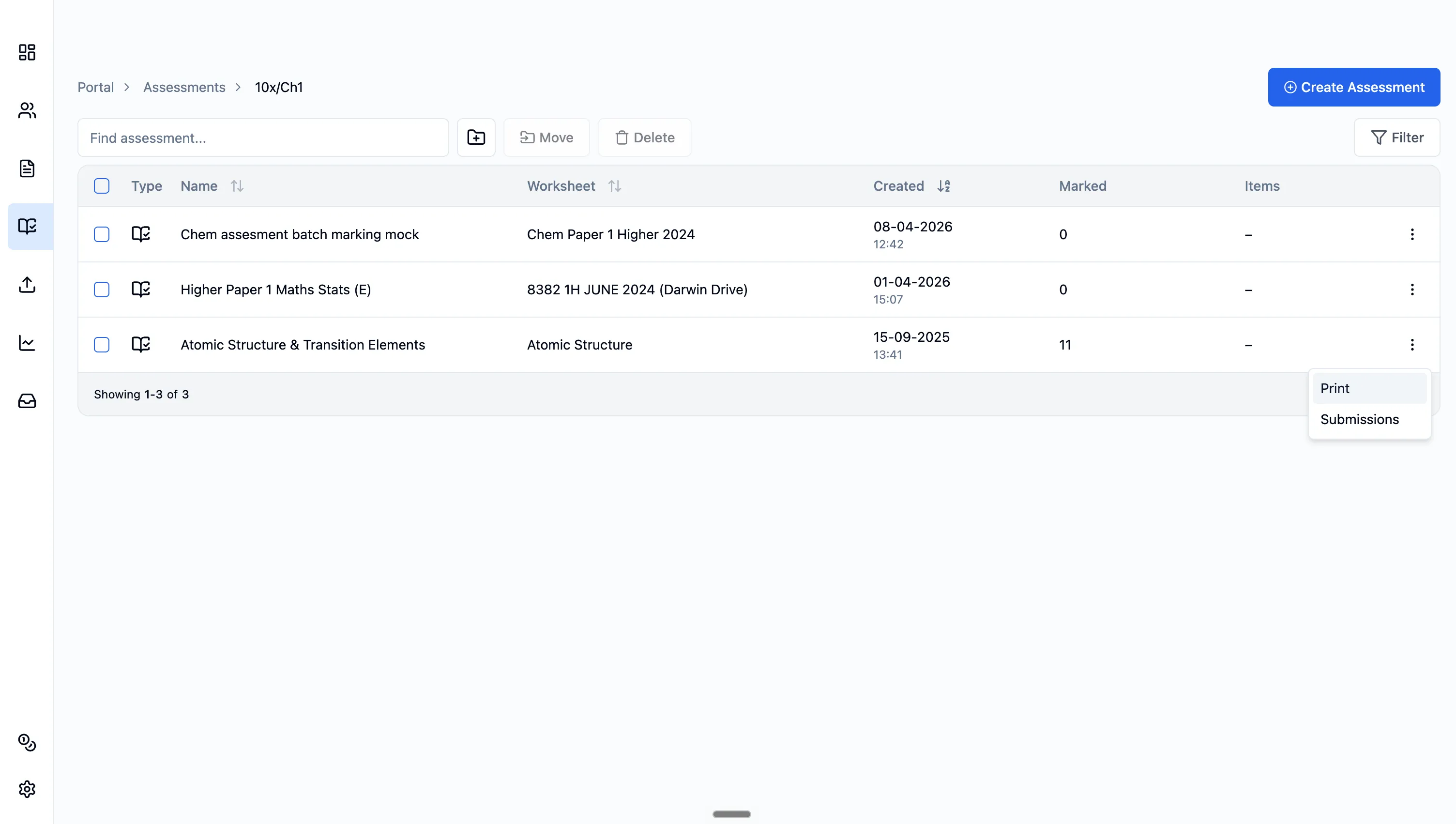
Task: Open the dashboard grid icon in sidebar
Action: click(27, 52)
